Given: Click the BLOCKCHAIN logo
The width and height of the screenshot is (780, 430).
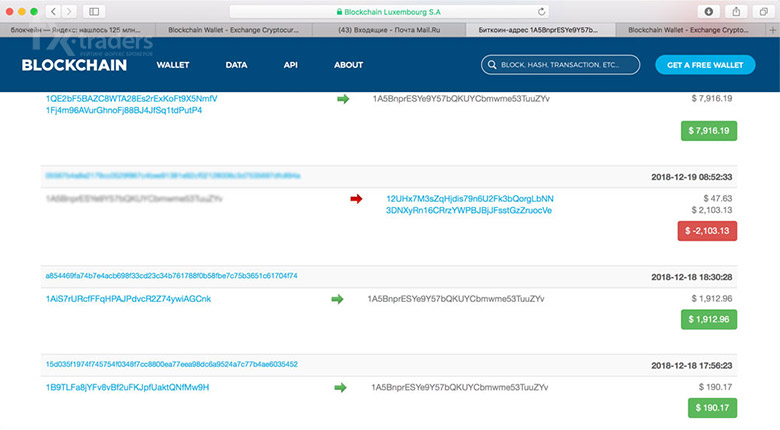Looking at the screenshot, I should [74, 65].
